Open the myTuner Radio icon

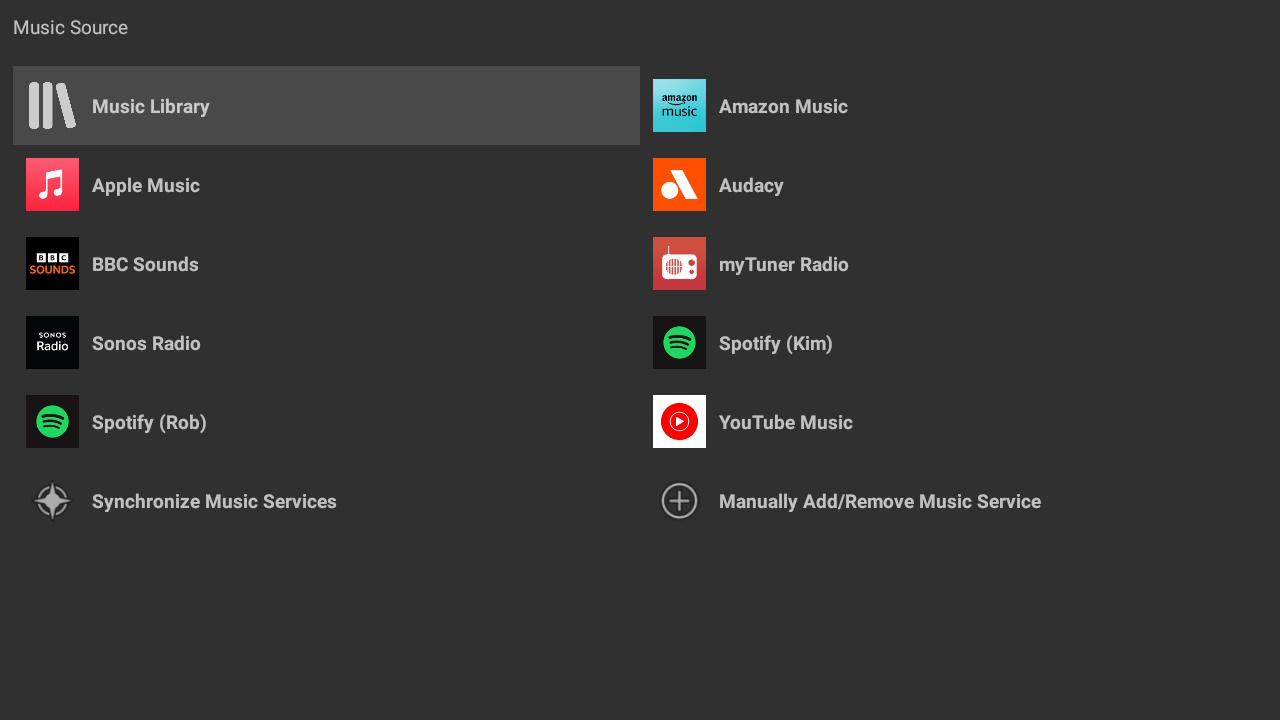[x=679, y=263]
